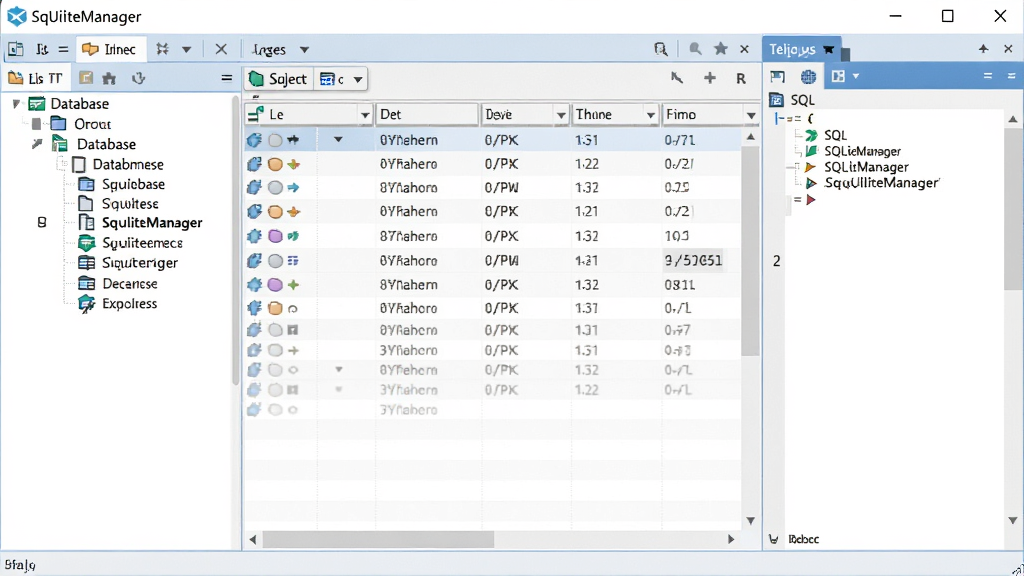Click the list icon in the 9/53651 row

[293, 261]
